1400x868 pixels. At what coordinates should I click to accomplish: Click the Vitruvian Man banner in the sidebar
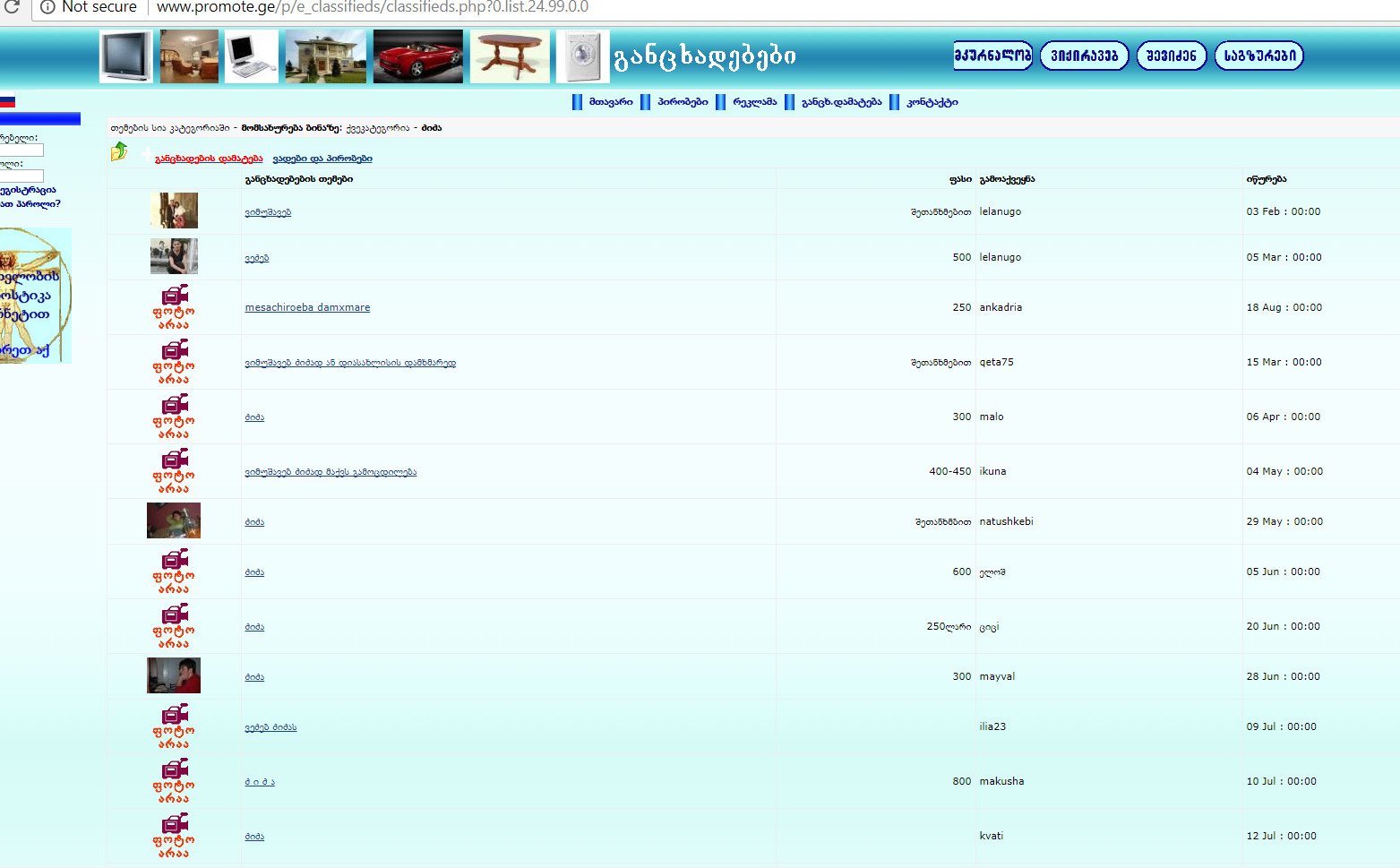pos(34,295)
